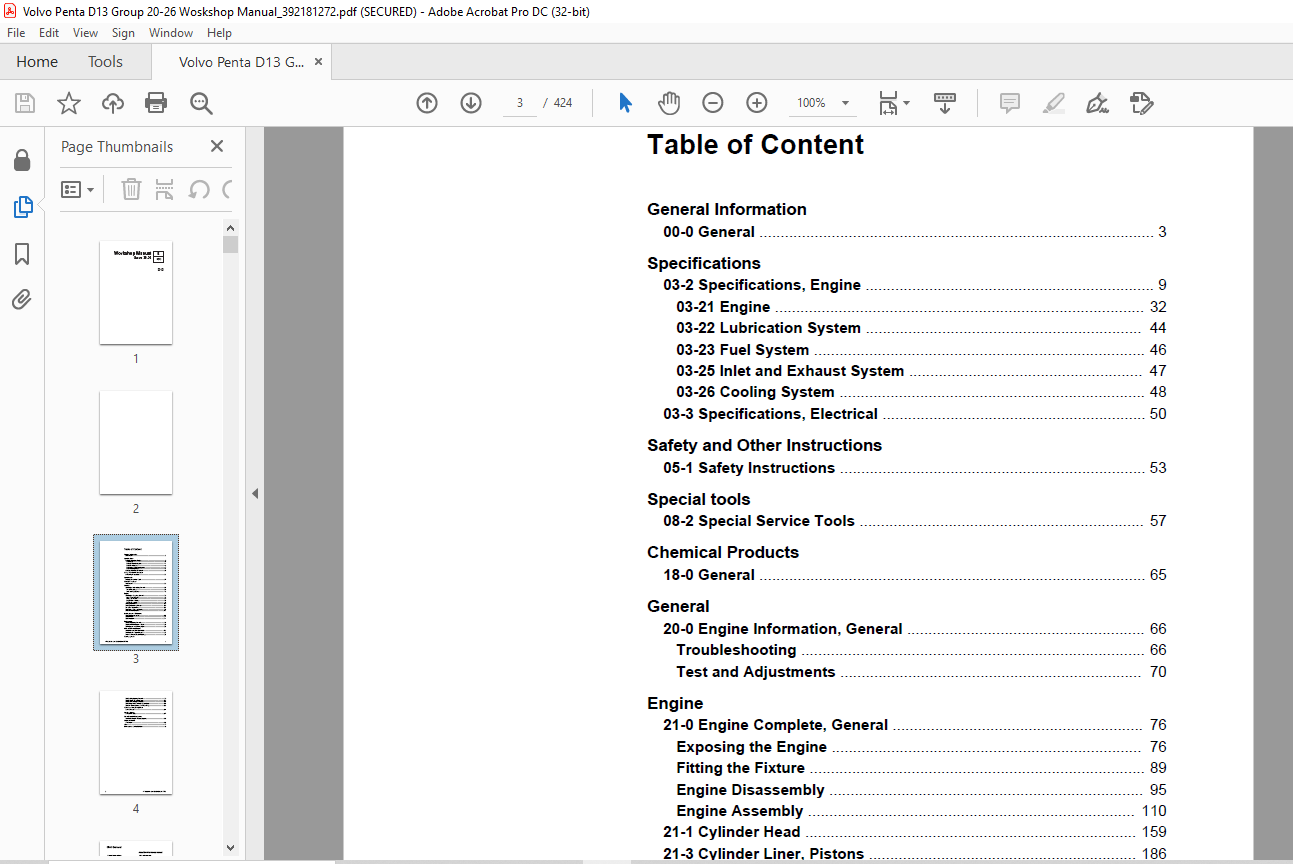The image size is (1293, 864).
Task: Open 08-2 Special Service Tools entry
Action: (915, 521)
